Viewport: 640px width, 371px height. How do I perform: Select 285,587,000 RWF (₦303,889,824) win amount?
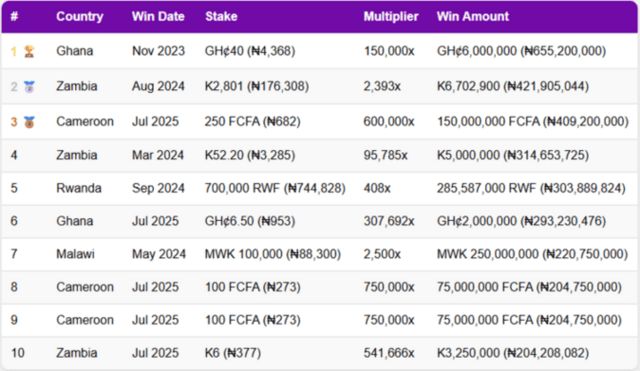(x=531, y=188)
